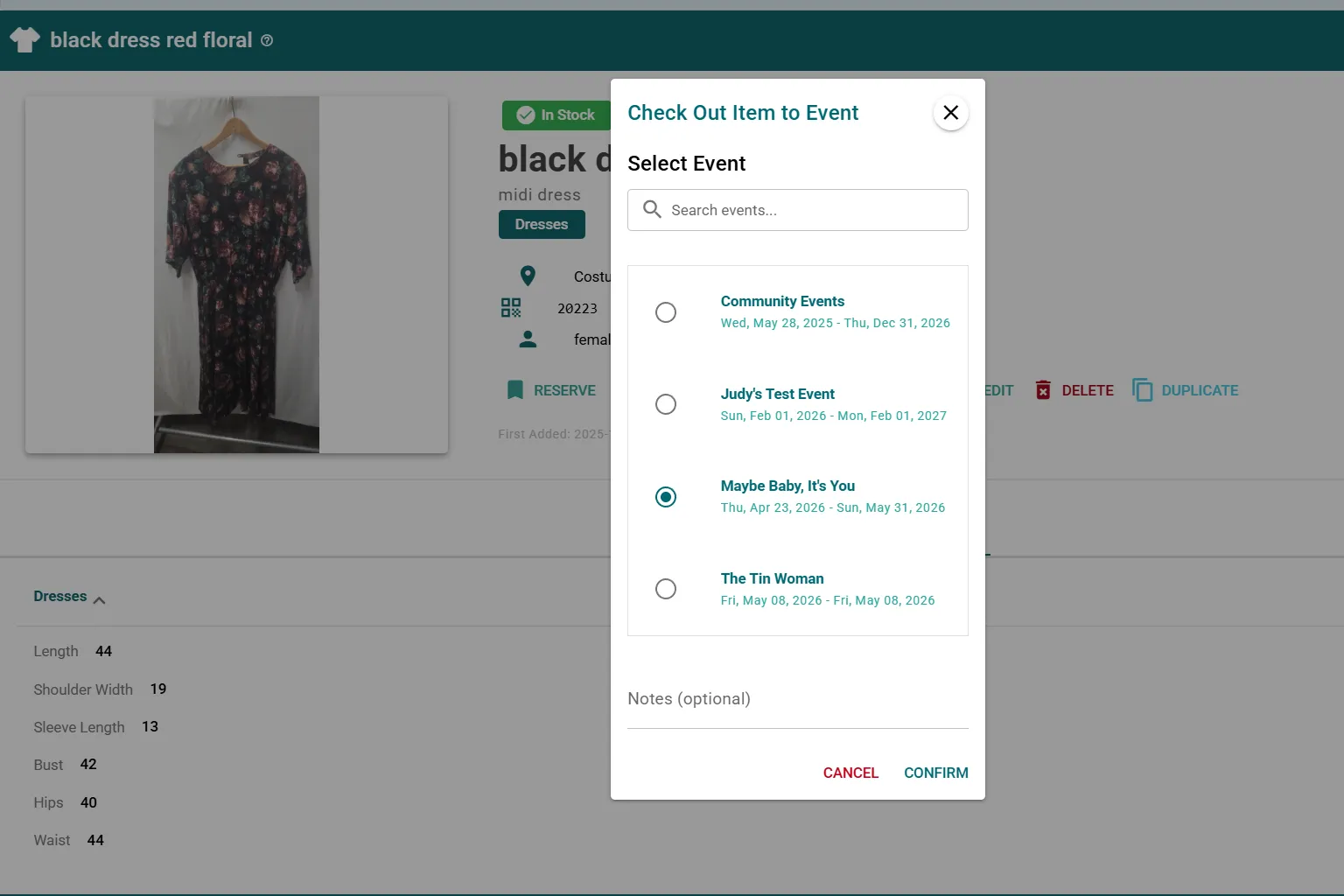The width and height of the screenshot is (1344, 896).
Task: Click the Search events input field
Action: point(796,210)
